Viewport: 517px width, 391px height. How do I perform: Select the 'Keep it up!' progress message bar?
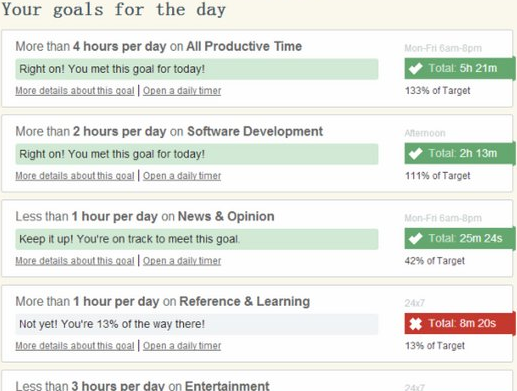[197, 239]
